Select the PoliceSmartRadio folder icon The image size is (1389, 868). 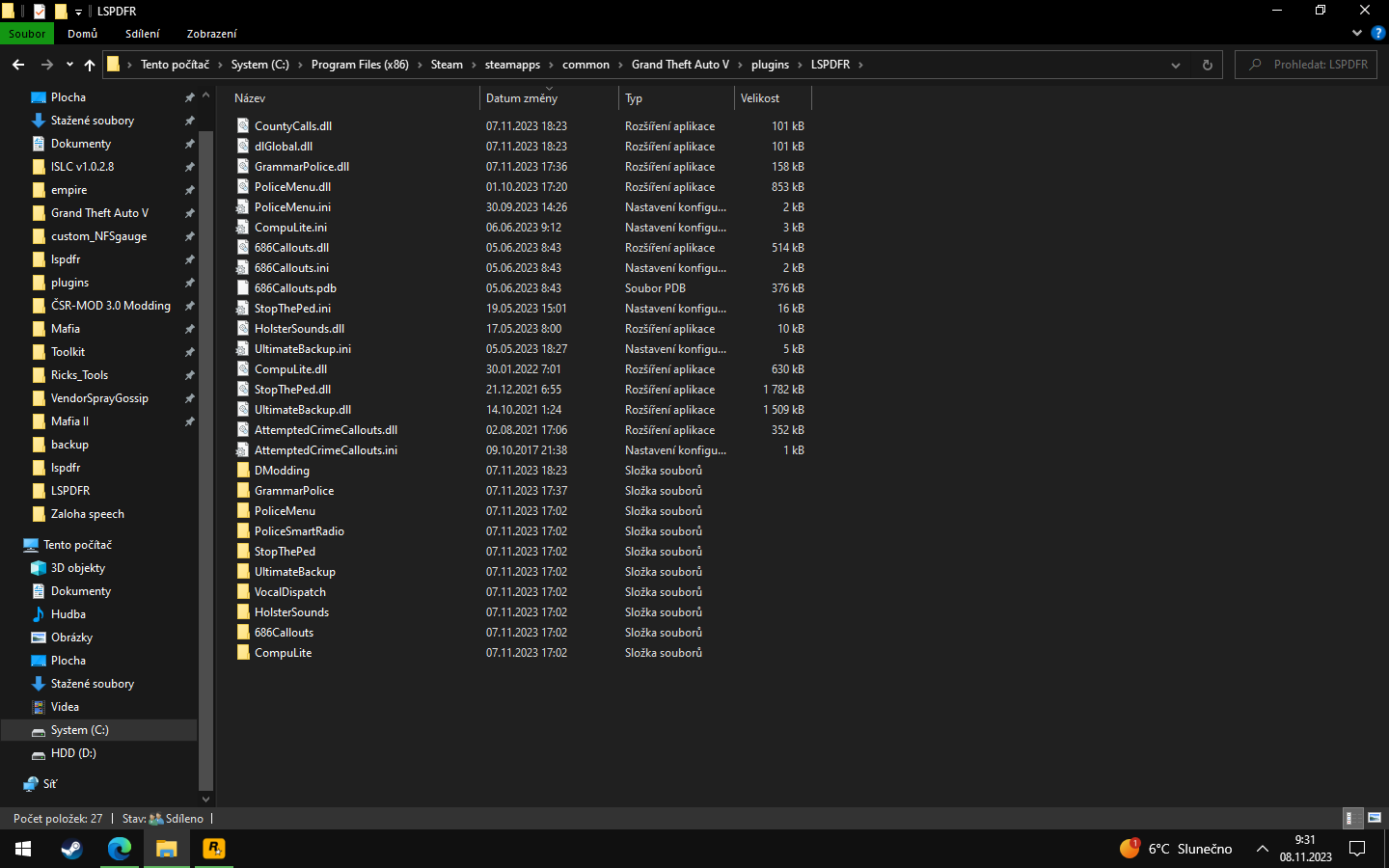click(x=243, y=531)
